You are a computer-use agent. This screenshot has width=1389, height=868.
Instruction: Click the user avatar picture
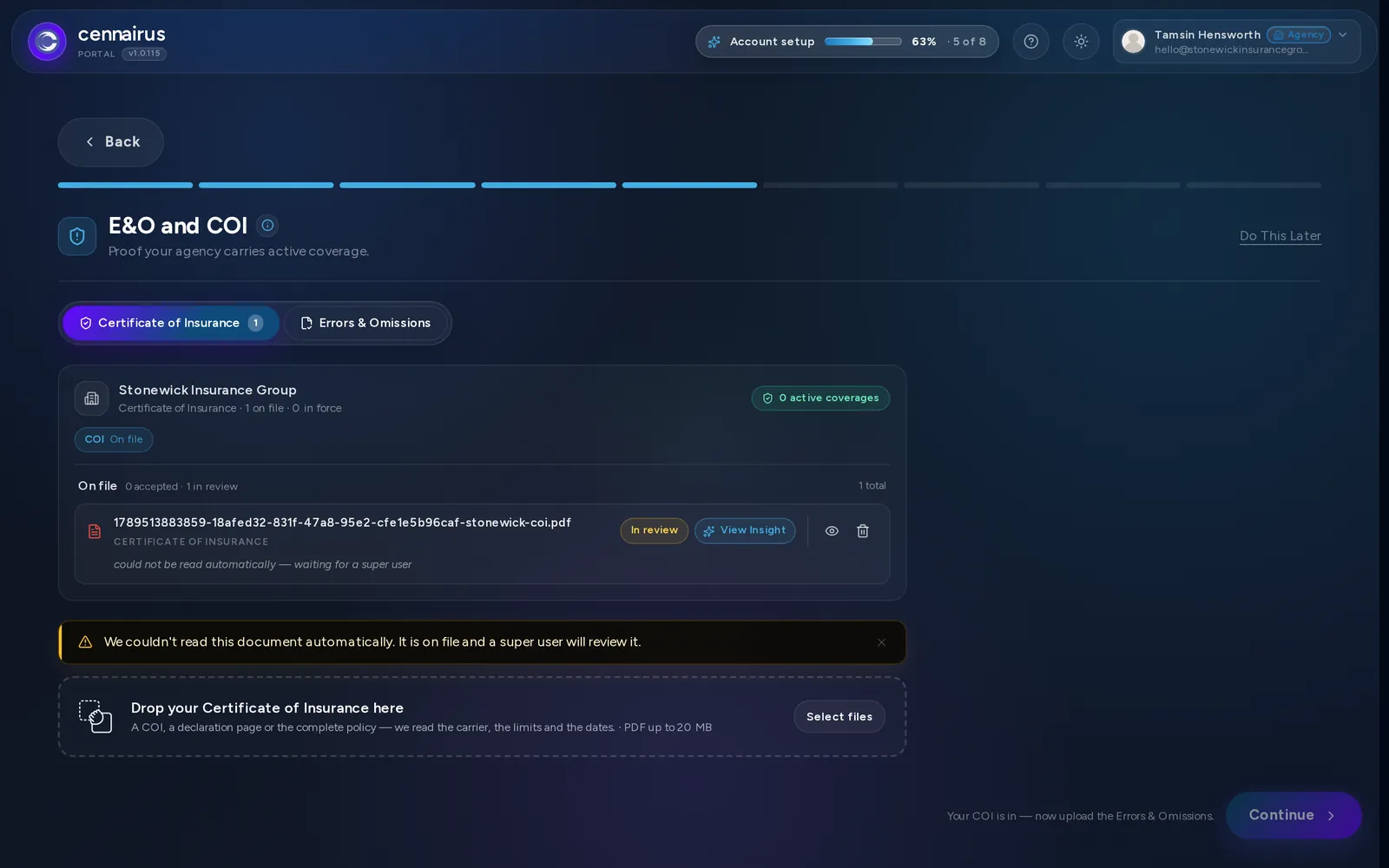click(1133, 42)
